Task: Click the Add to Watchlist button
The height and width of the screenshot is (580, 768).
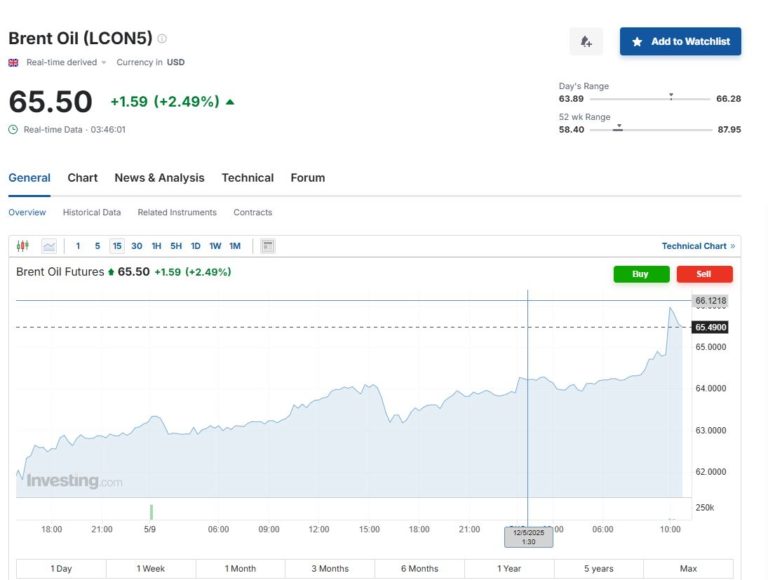Action: pos(680,42)
